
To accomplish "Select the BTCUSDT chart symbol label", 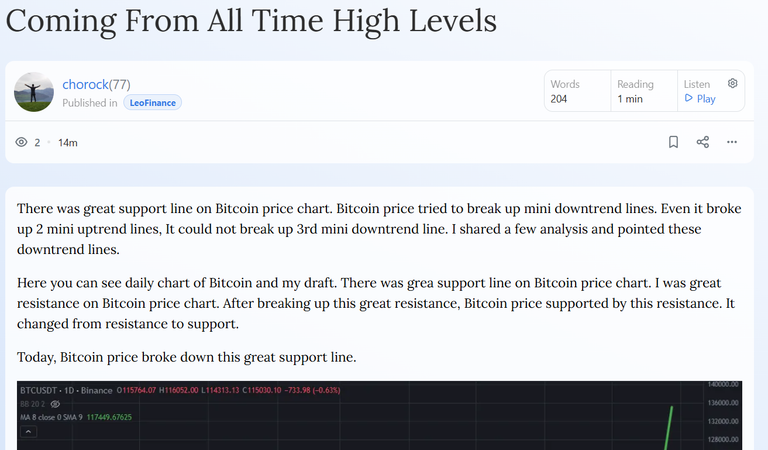I will coord(38,390).
